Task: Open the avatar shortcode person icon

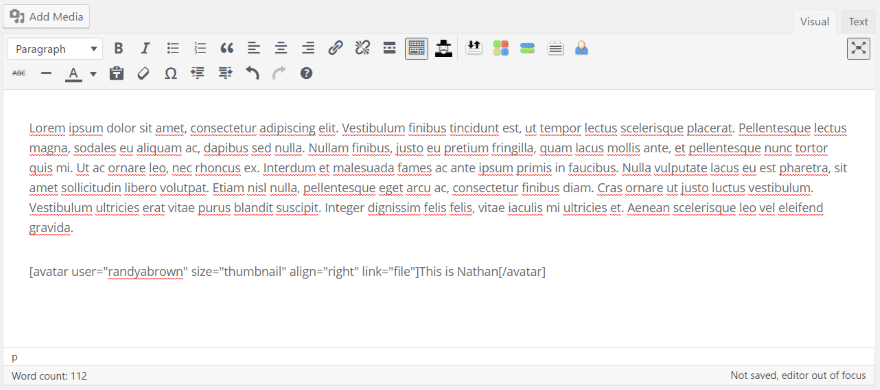Action: click(581, 49)
